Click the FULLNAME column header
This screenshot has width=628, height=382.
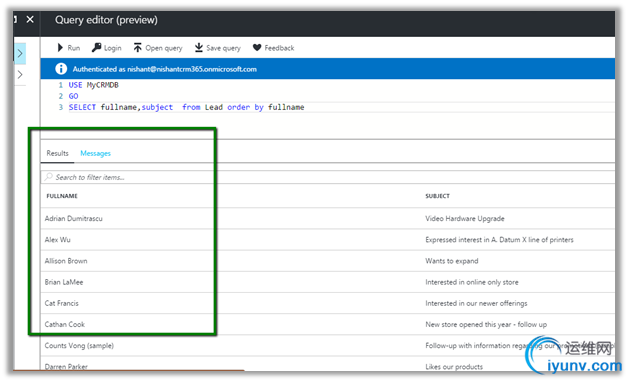62,196
